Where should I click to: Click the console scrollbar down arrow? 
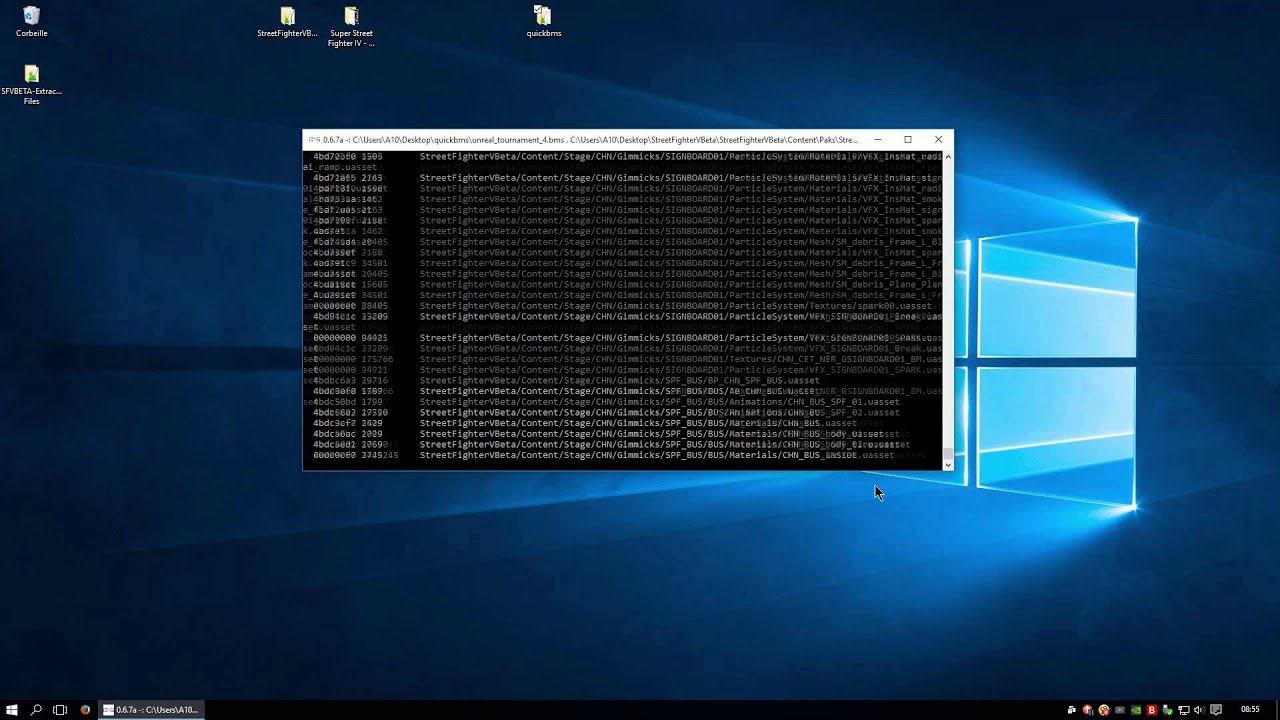point(948,465)
